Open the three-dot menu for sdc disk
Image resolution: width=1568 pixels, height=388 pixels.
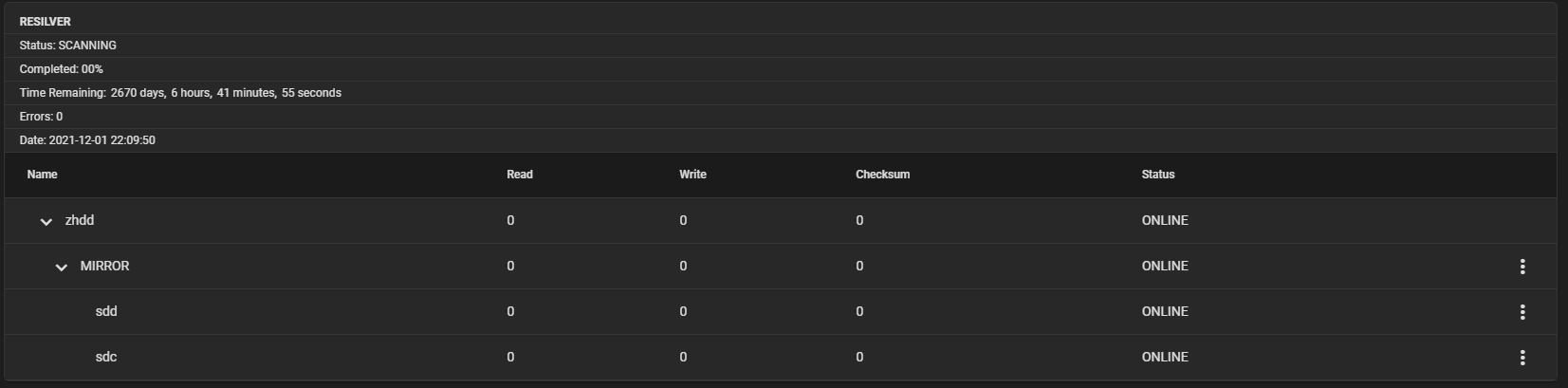[x=1522, y=358]
